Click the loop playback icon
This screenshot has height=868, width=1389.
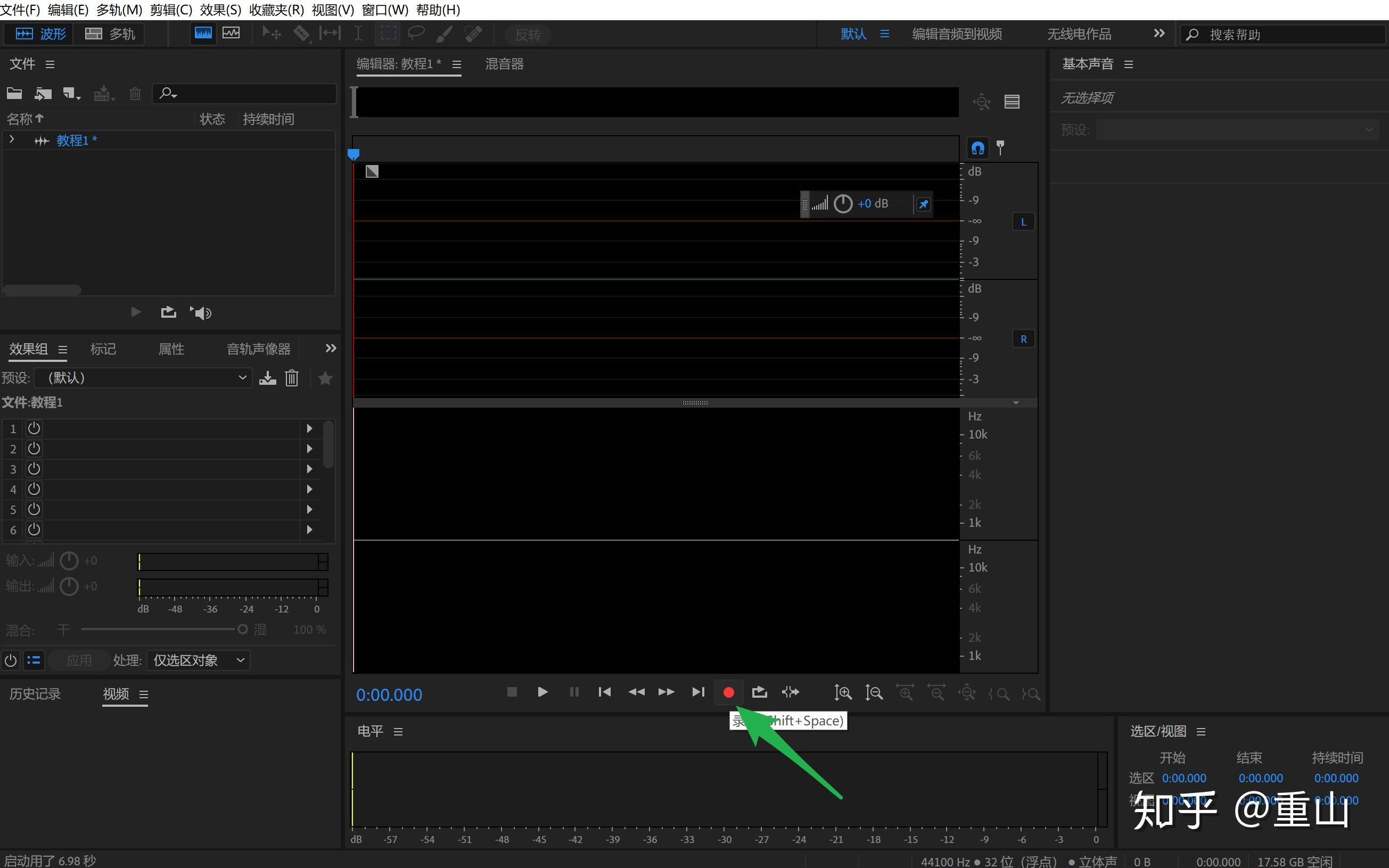point(759,692)
